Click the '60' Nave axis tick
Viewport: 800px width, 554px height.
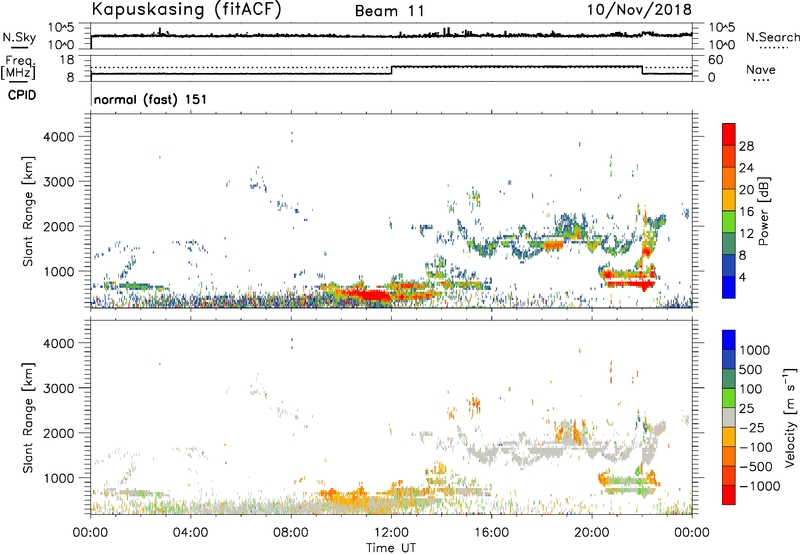[715, 60]
